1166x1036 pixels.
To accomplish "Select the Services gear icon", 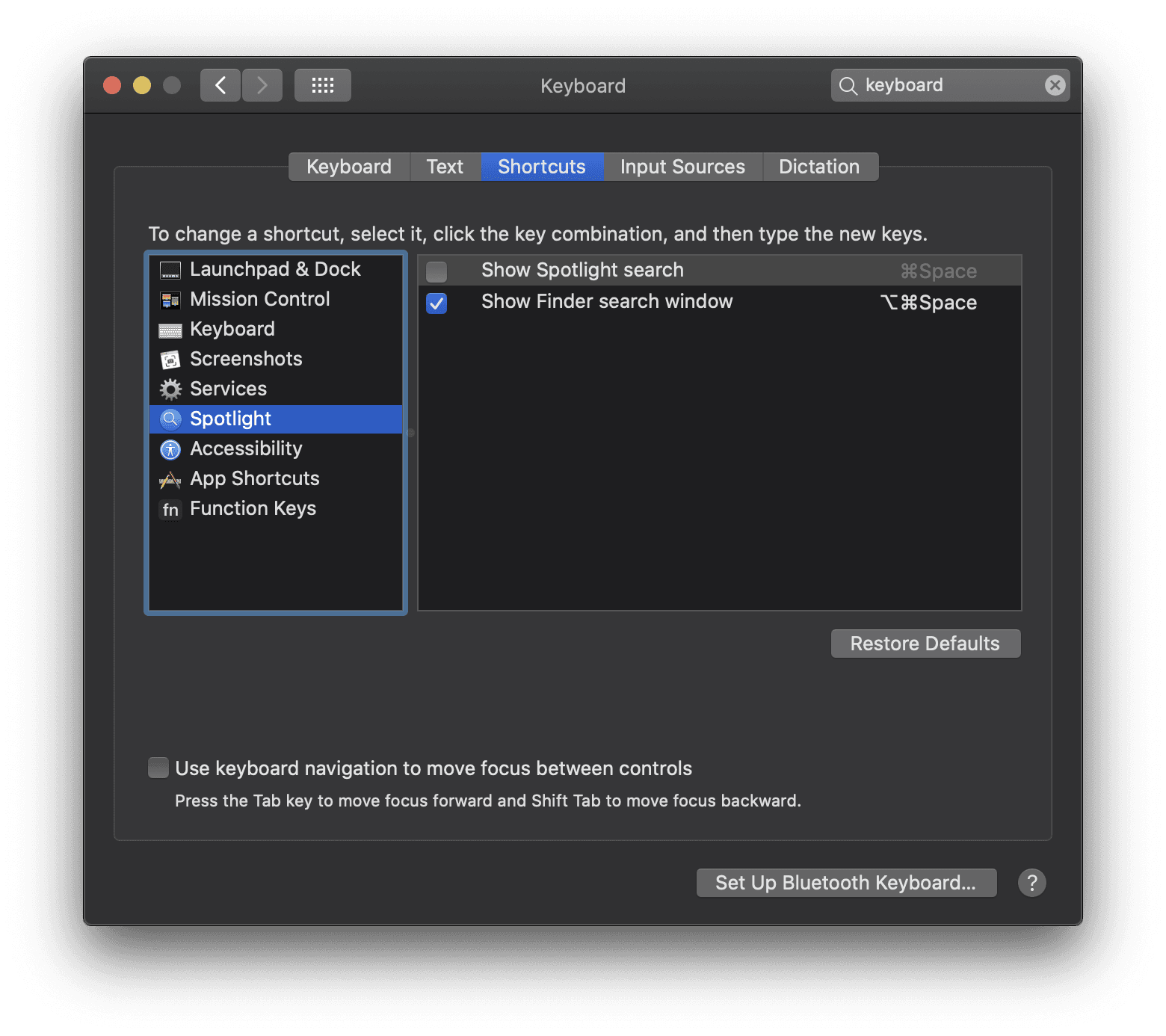I will pos(170,389).
